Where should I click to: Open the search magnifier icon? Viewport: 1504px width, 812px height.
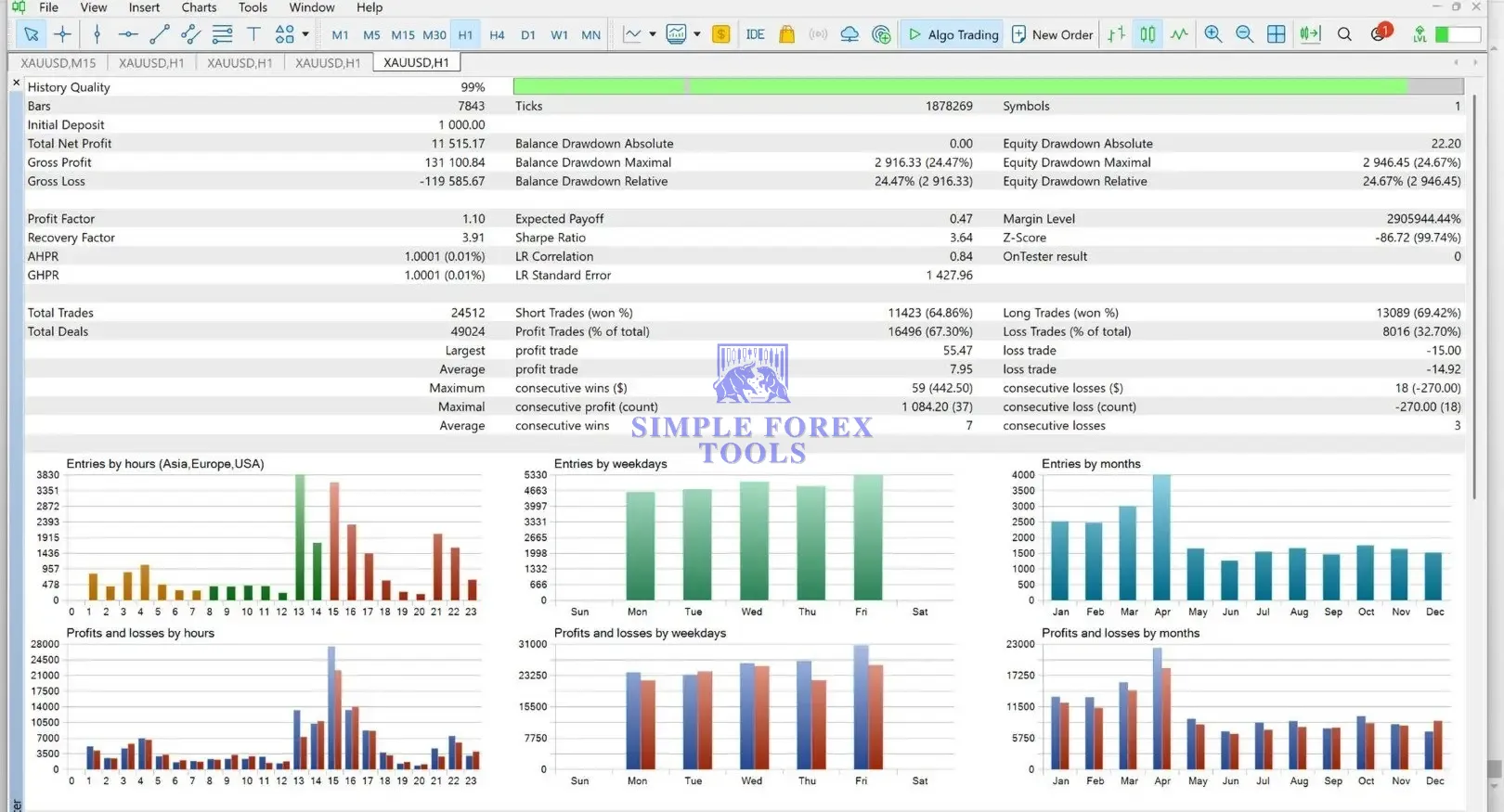[x=1344, y=34]
